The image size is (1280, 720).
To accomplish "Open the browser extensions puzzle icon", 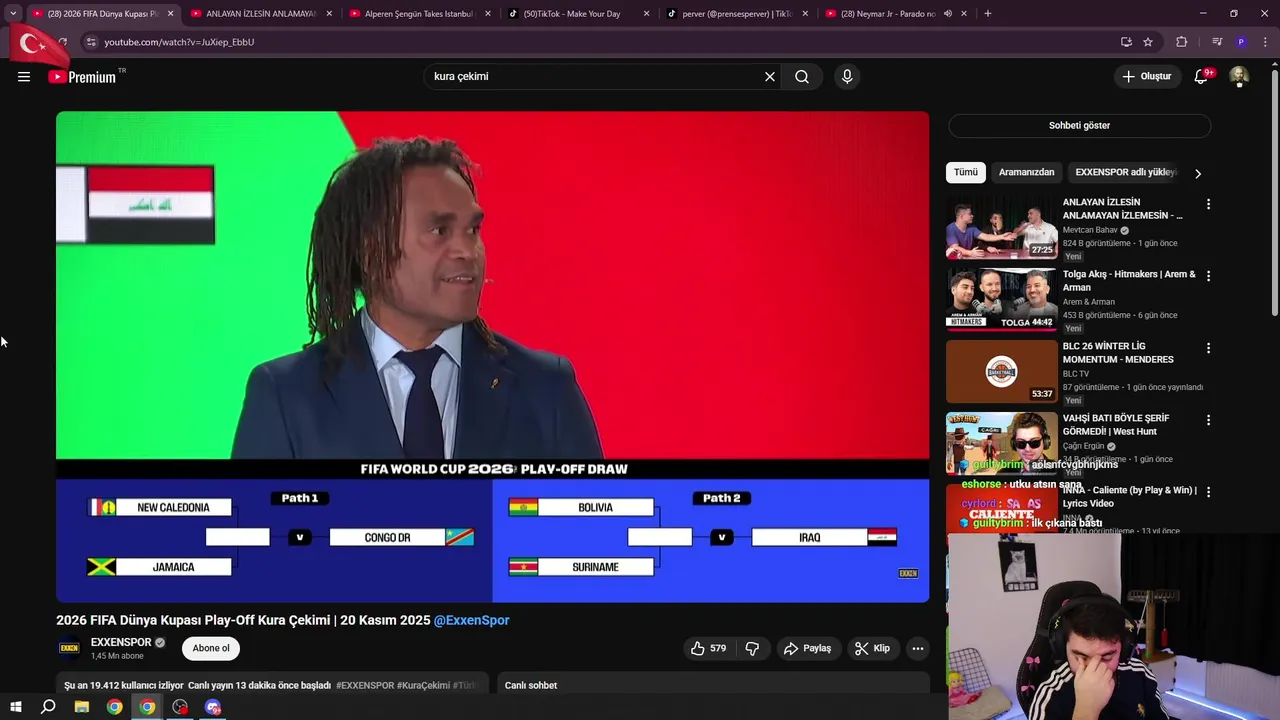I will pyautogui.click(x=1182, y=42).
